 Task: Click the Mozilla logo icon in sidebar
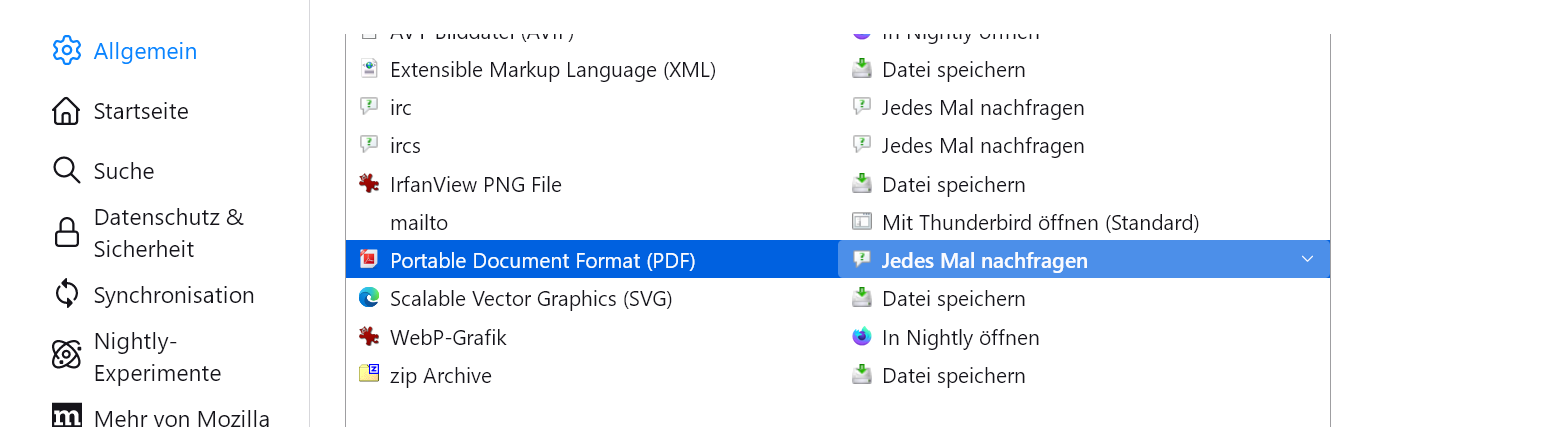pyautogui.click(x=66, y=417)
